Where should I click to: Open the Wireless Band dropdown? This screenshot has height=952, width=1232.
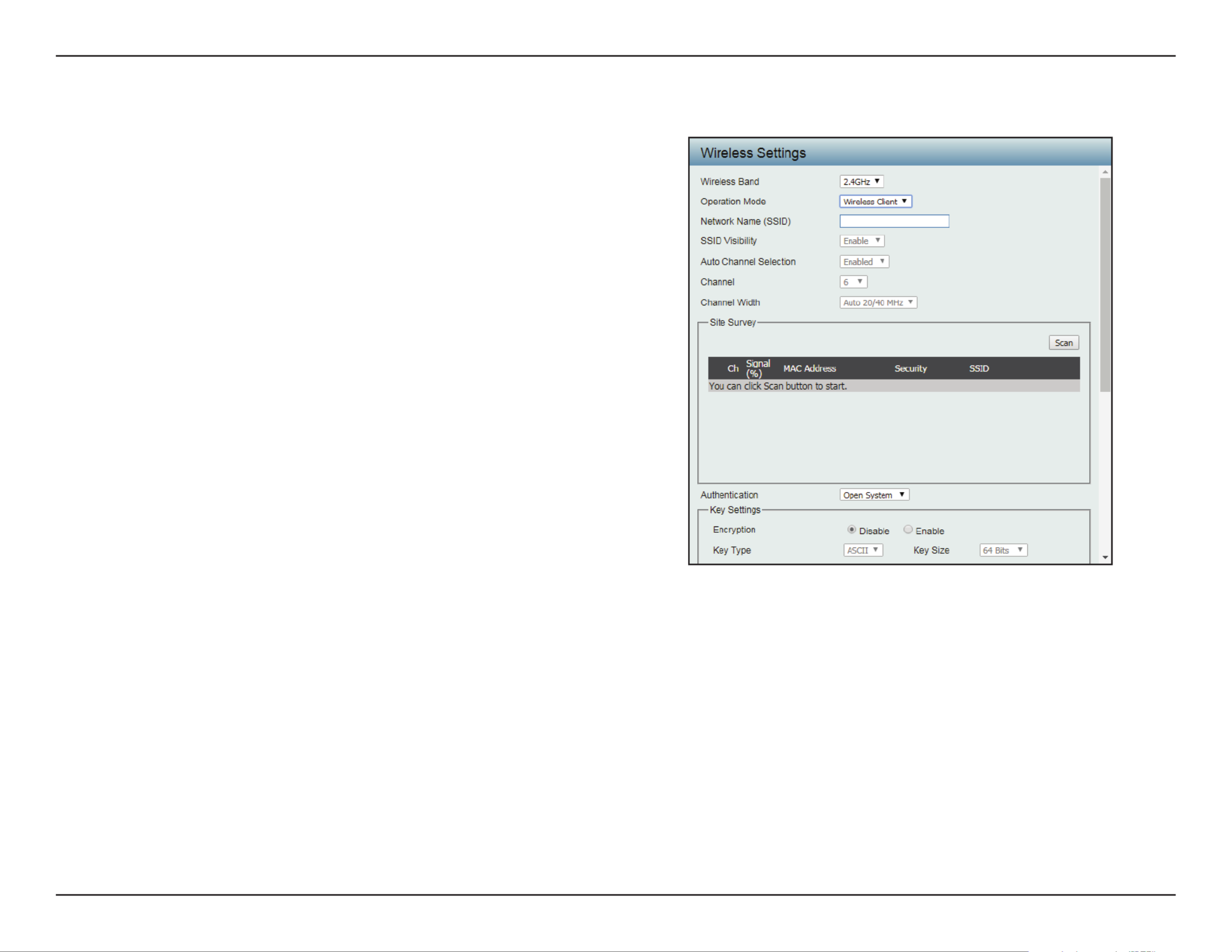point(861,181)
